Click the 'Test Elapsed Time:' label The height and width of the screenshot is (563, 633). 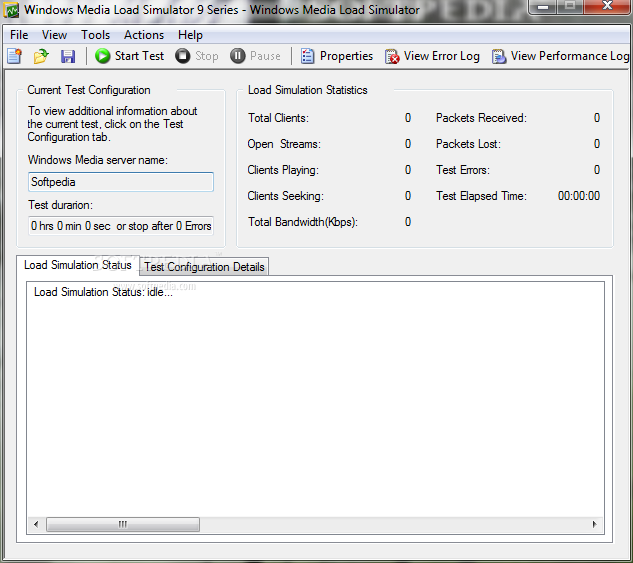pos(481,196)
